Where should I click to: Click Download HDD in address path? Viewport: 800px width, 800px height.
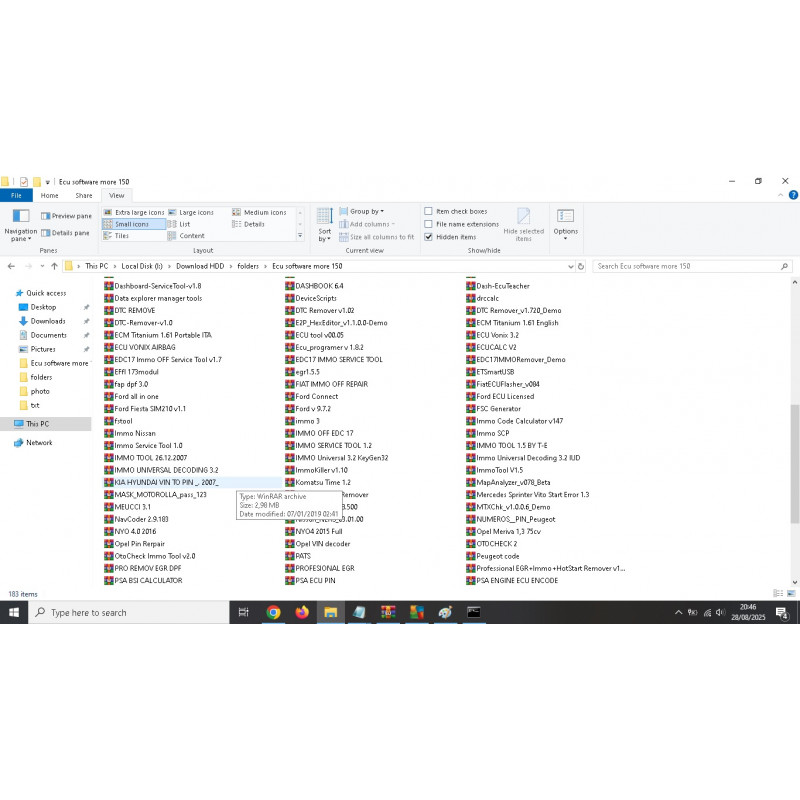click(x=200, y=266)
